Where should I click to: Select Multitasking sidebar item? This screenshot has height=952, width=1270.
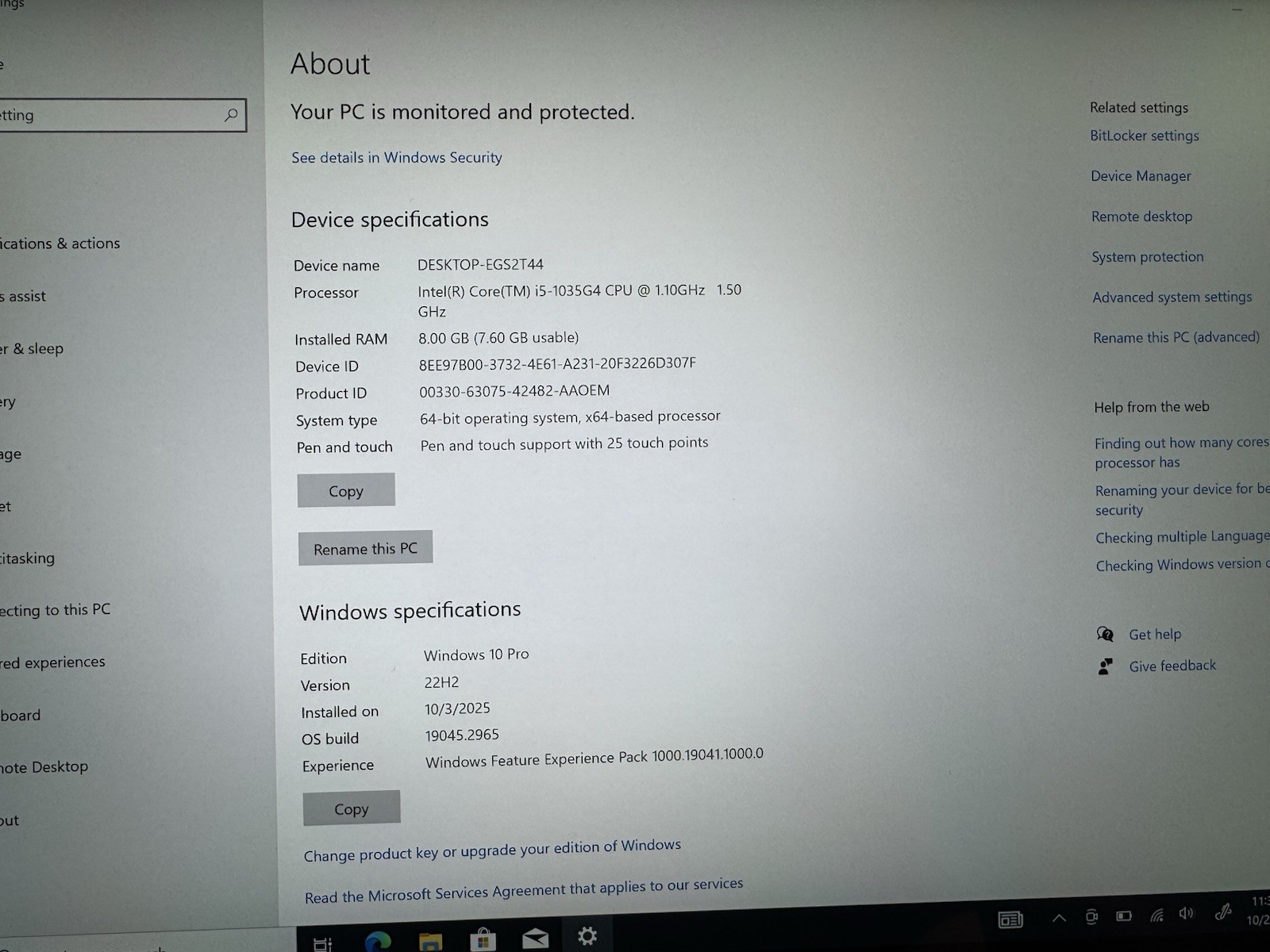coord(28,559)
